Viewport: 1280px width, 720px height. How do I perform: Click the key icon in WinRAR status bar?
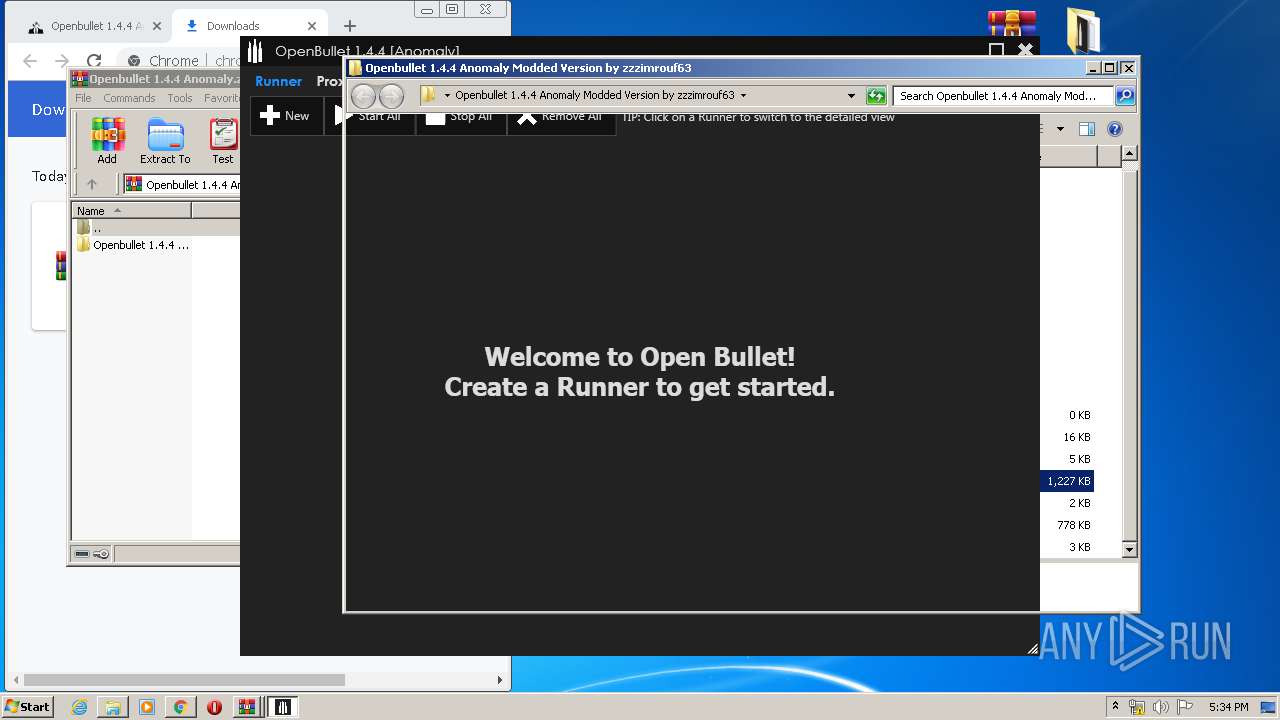pos(101,554)
